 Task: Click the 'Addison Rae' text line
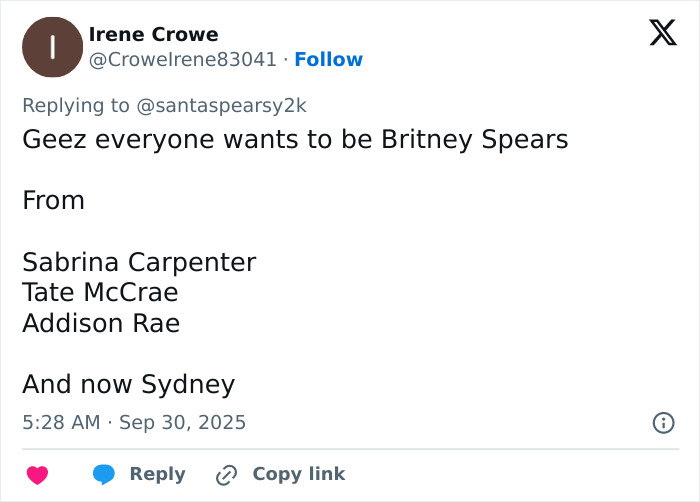pyautogui.click(x=101, y=323)
